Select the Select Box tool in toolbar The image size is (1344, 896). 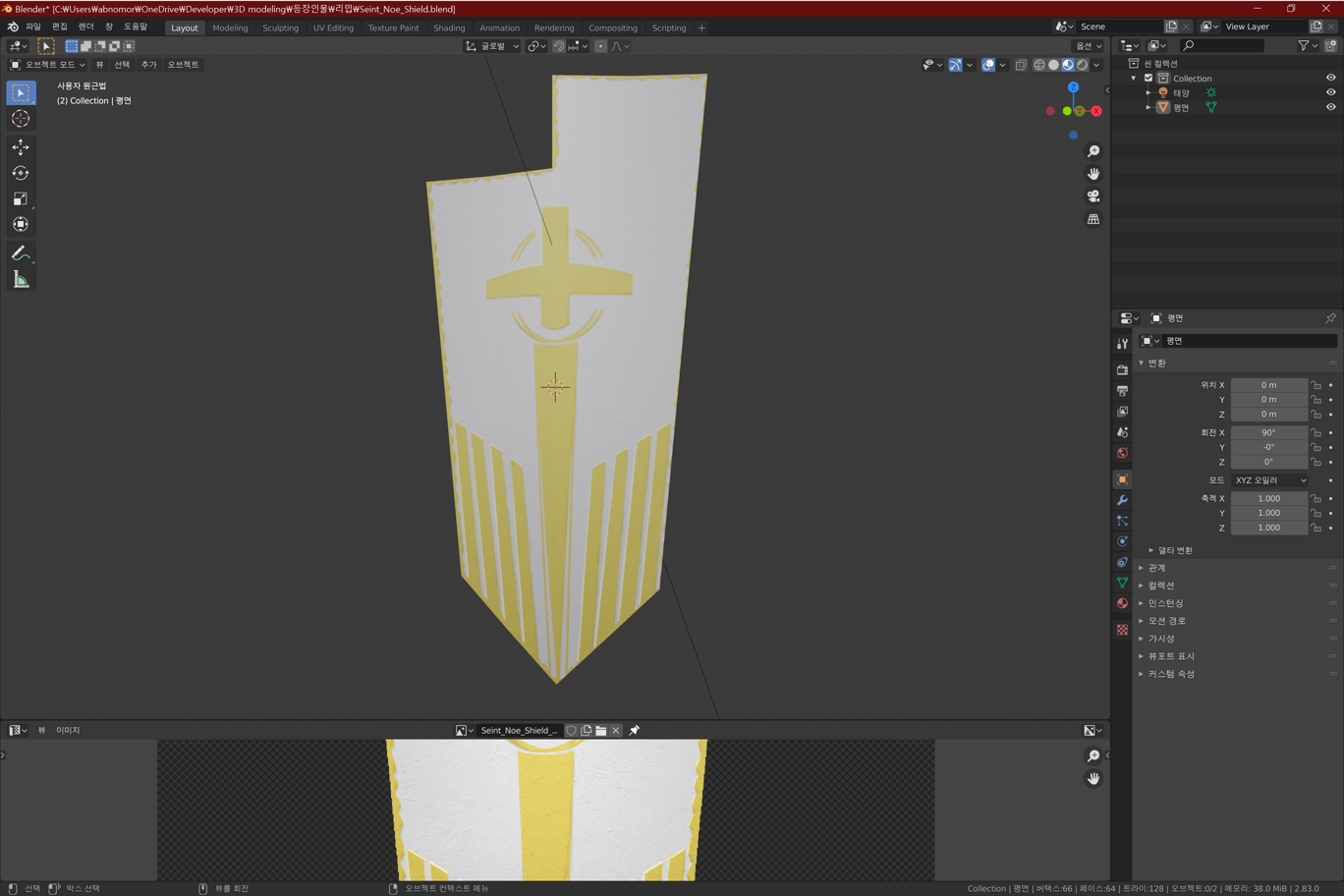tap(21, 92)
